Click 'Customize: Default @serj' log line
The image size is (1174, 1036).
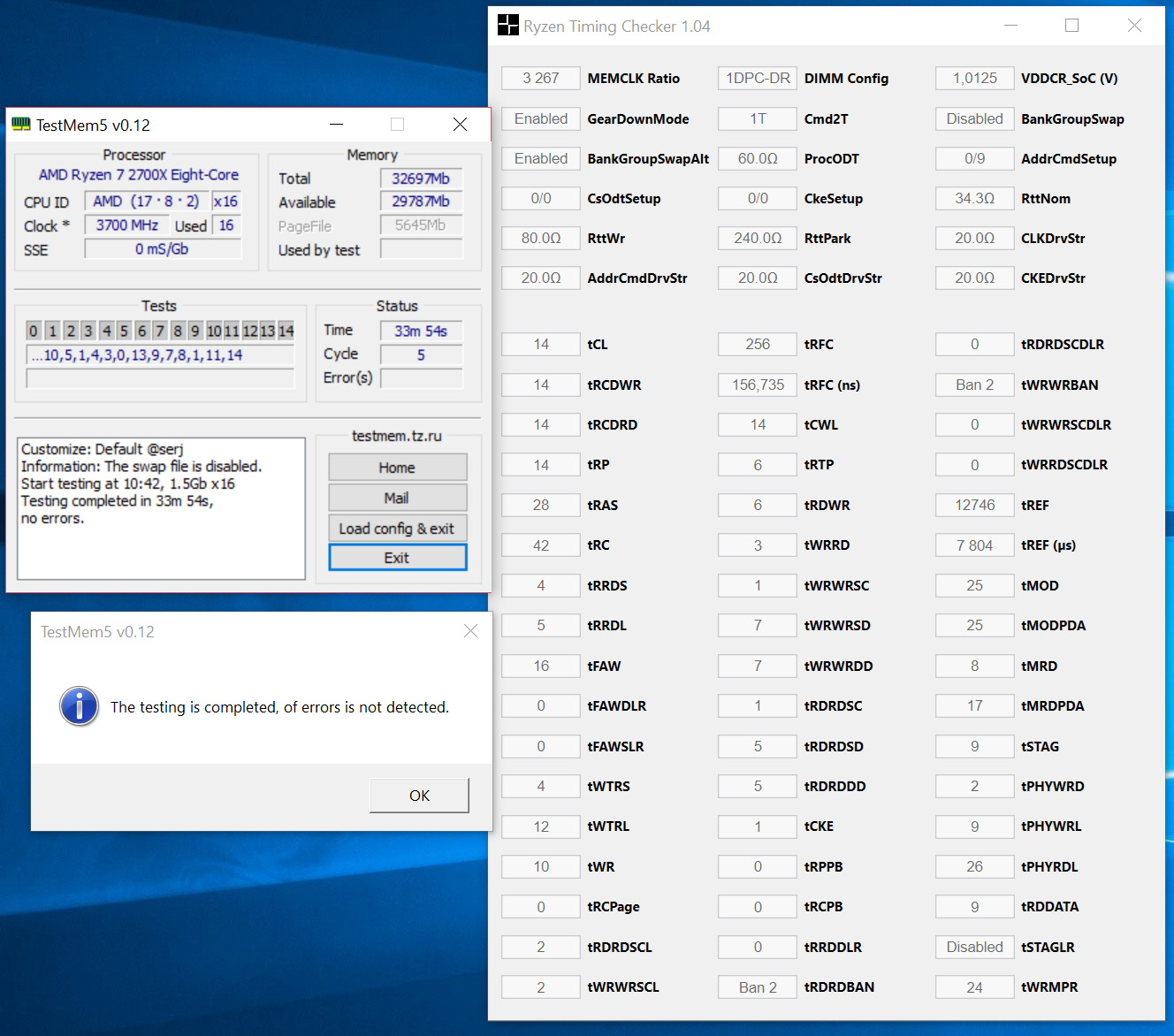(x=103, y=449)
